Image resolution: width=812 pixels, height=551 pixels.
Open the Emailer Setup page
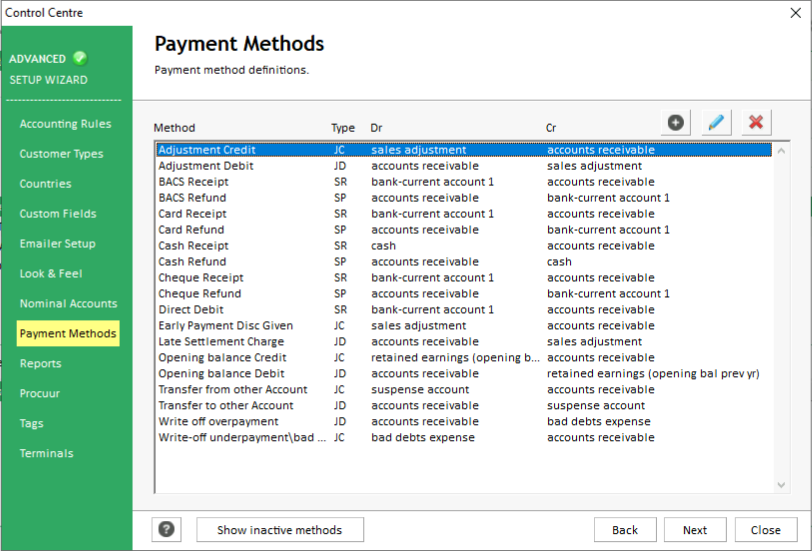click(58, 243)
